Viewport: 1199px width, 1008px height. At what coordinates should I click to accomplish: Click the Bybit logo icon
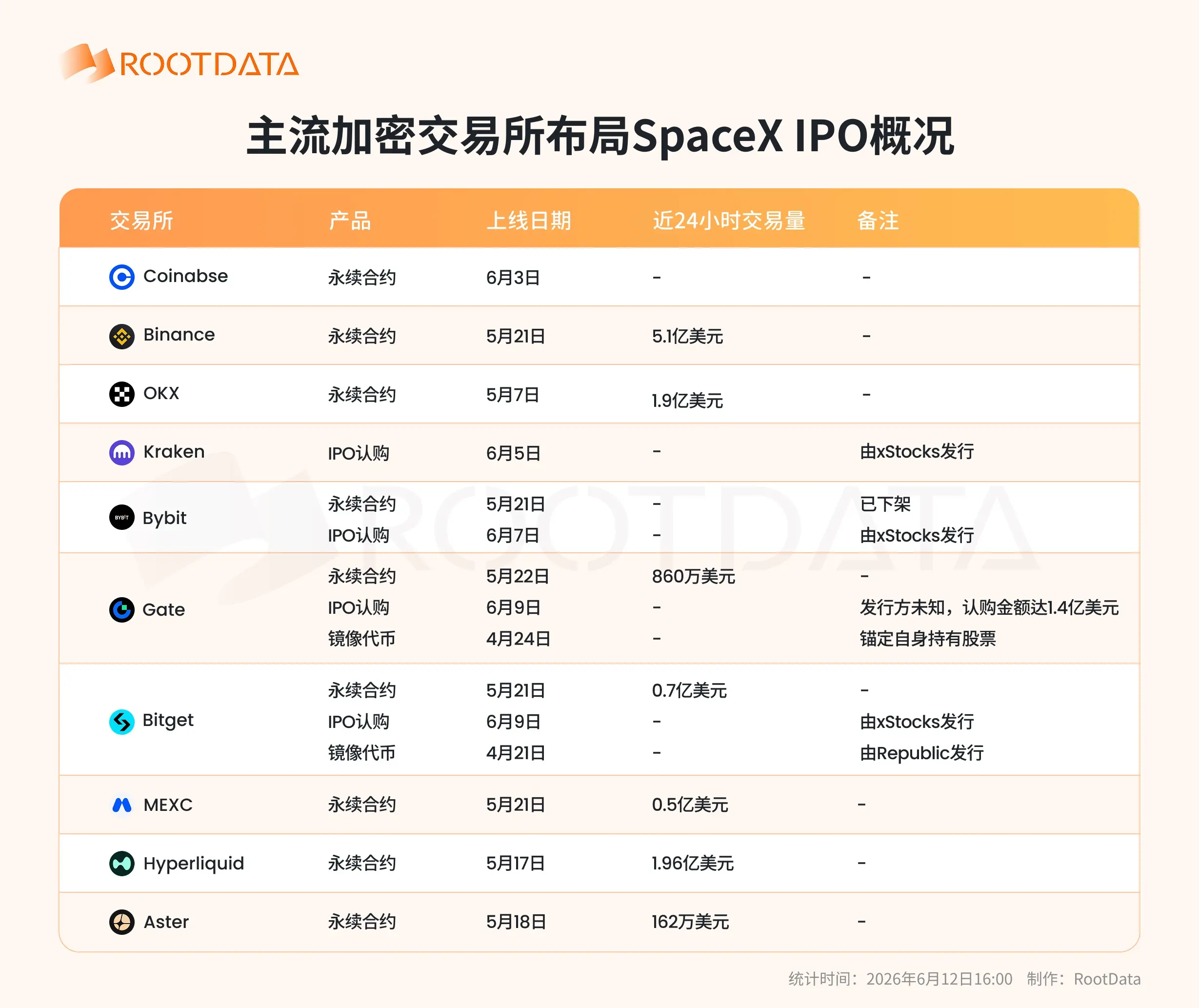121,518
